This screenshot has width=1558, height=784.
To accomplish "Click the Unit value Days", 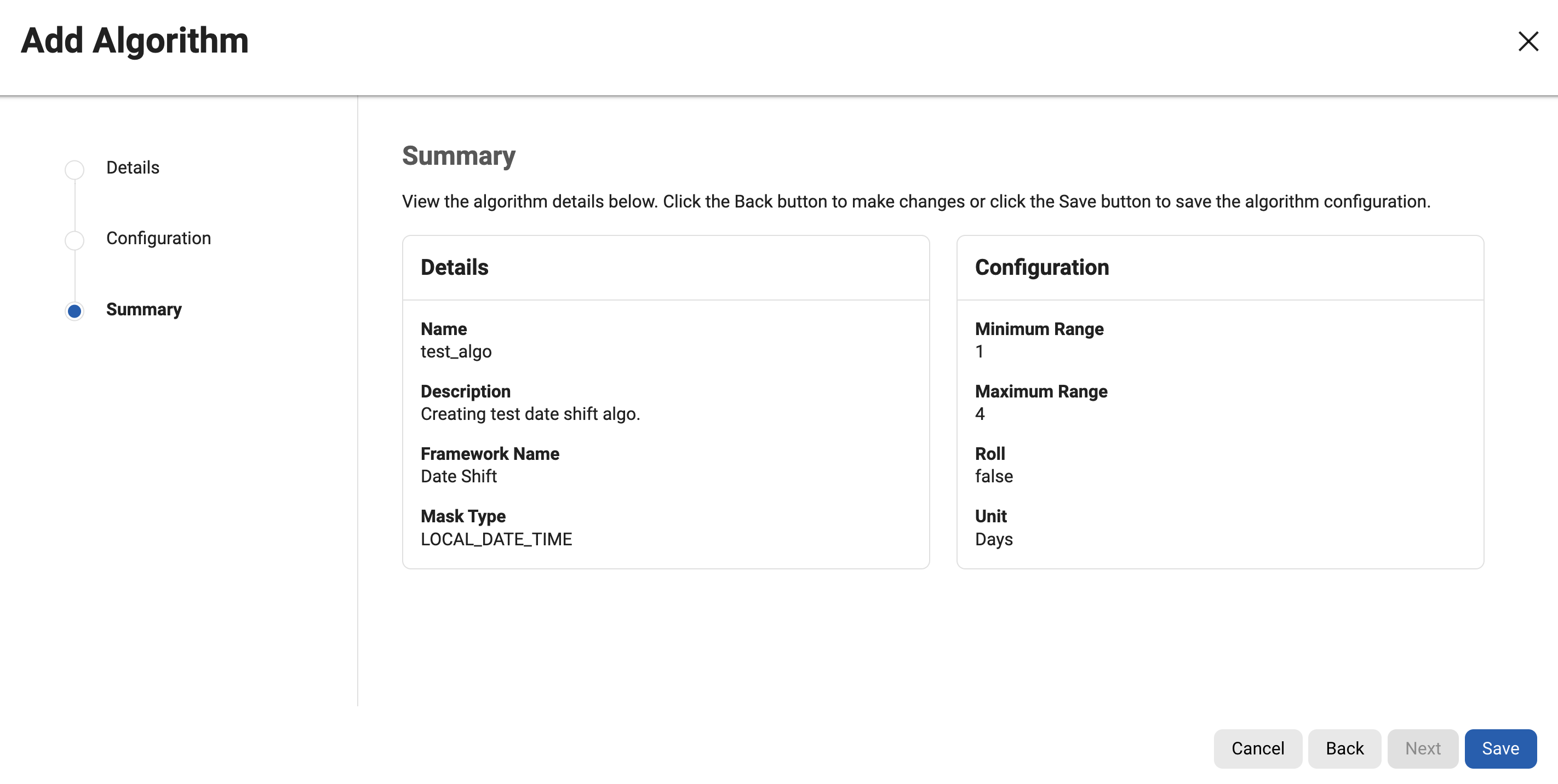I will click(993, 539).
